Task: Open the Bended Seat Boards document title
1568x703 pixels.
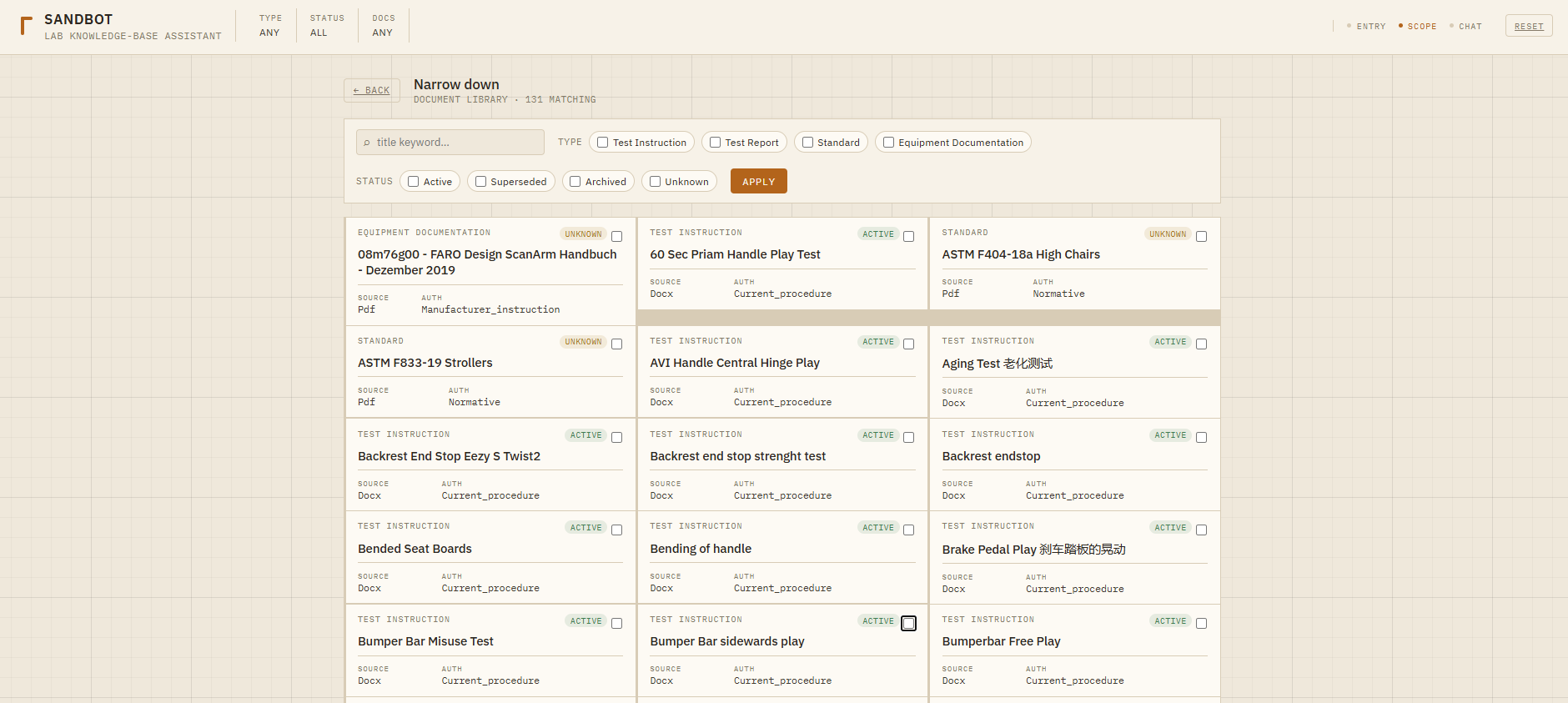Action: pos(415,549)
